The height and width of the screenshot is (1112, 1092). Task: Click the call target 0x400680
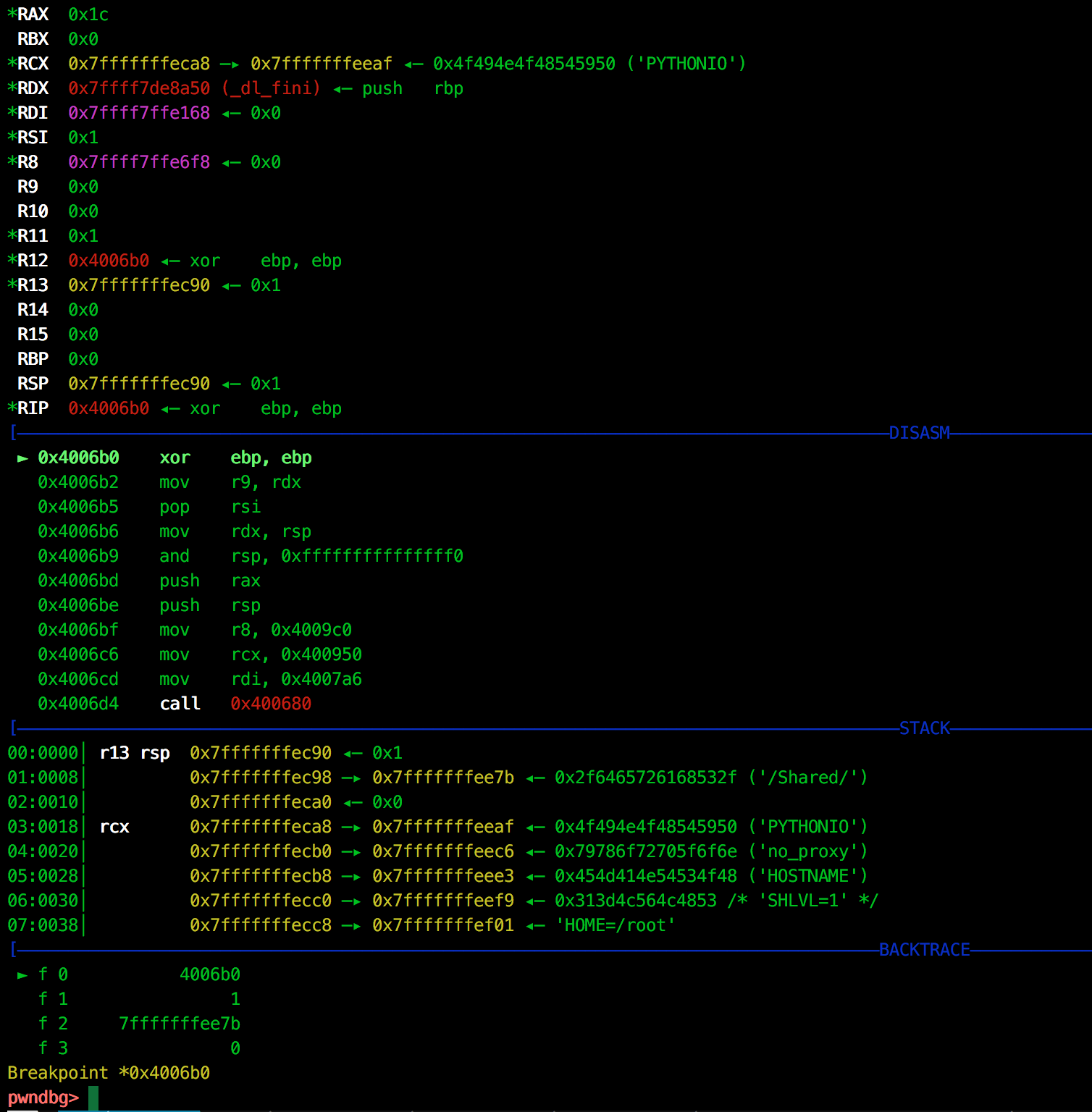(x=271, y=704)
